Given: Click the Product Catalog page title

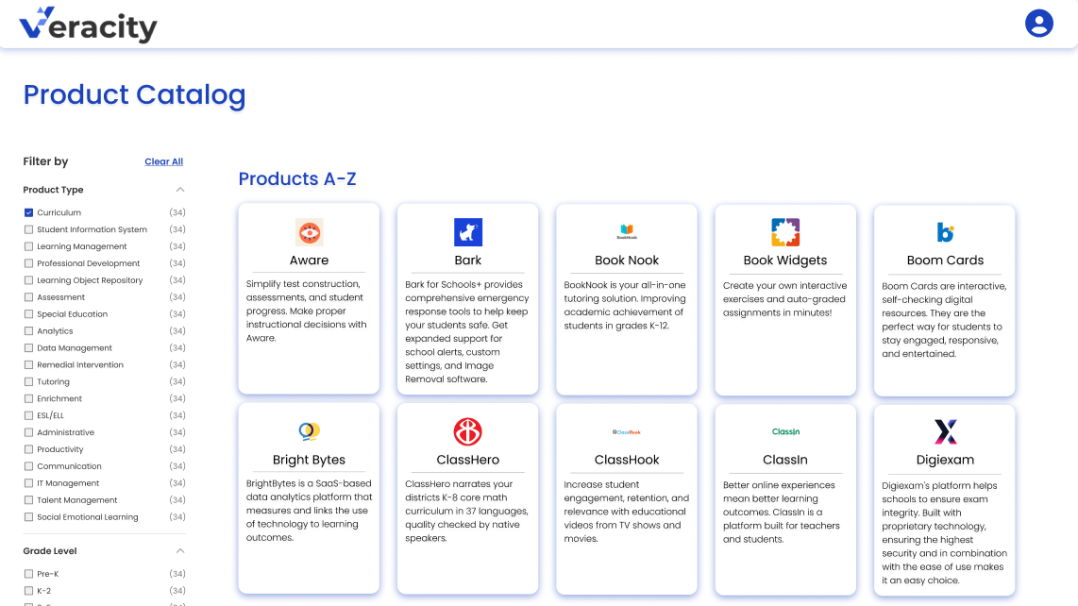Looking at the screenshot, I should tap(134, 95).
